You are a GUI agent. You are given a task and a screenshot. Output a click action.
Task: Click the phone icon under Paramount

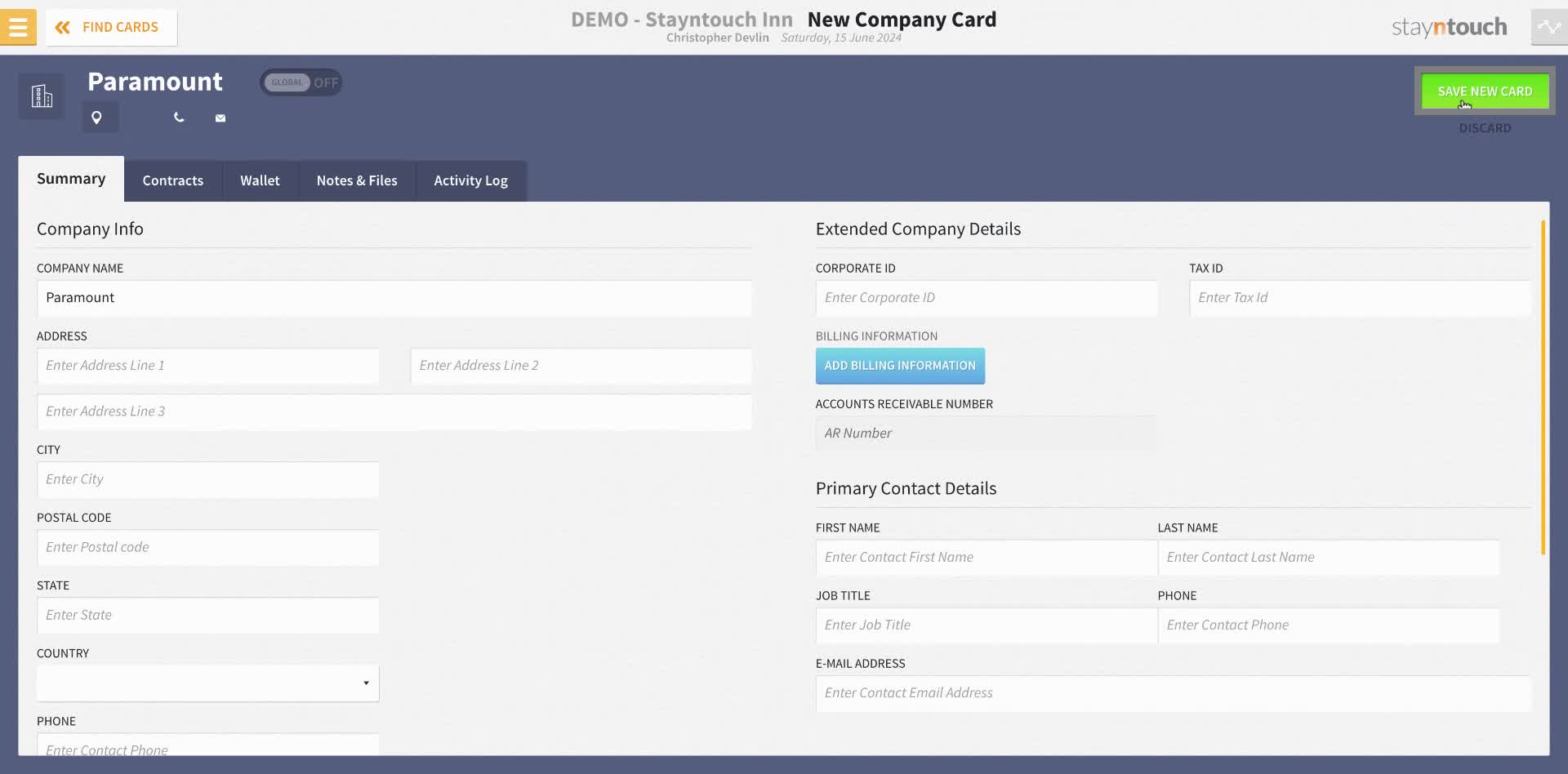coord(179,118)
